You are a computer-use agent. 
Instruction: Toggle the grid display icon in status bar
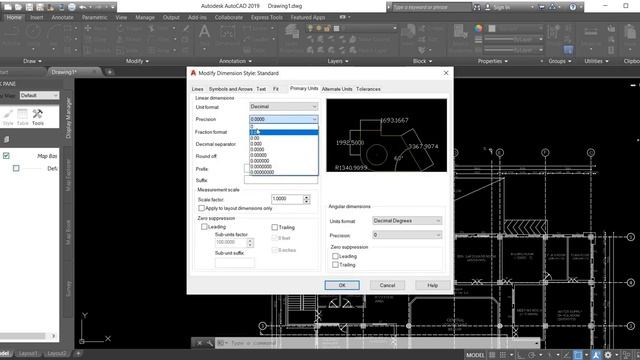point(492,355)
